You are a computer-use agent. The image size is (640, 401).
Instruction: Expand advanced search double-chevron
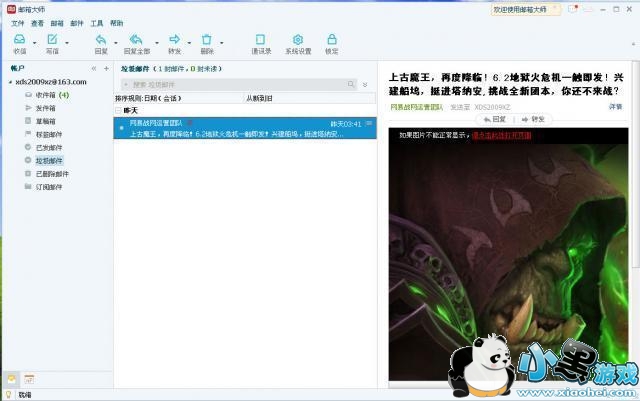(365, 85)
